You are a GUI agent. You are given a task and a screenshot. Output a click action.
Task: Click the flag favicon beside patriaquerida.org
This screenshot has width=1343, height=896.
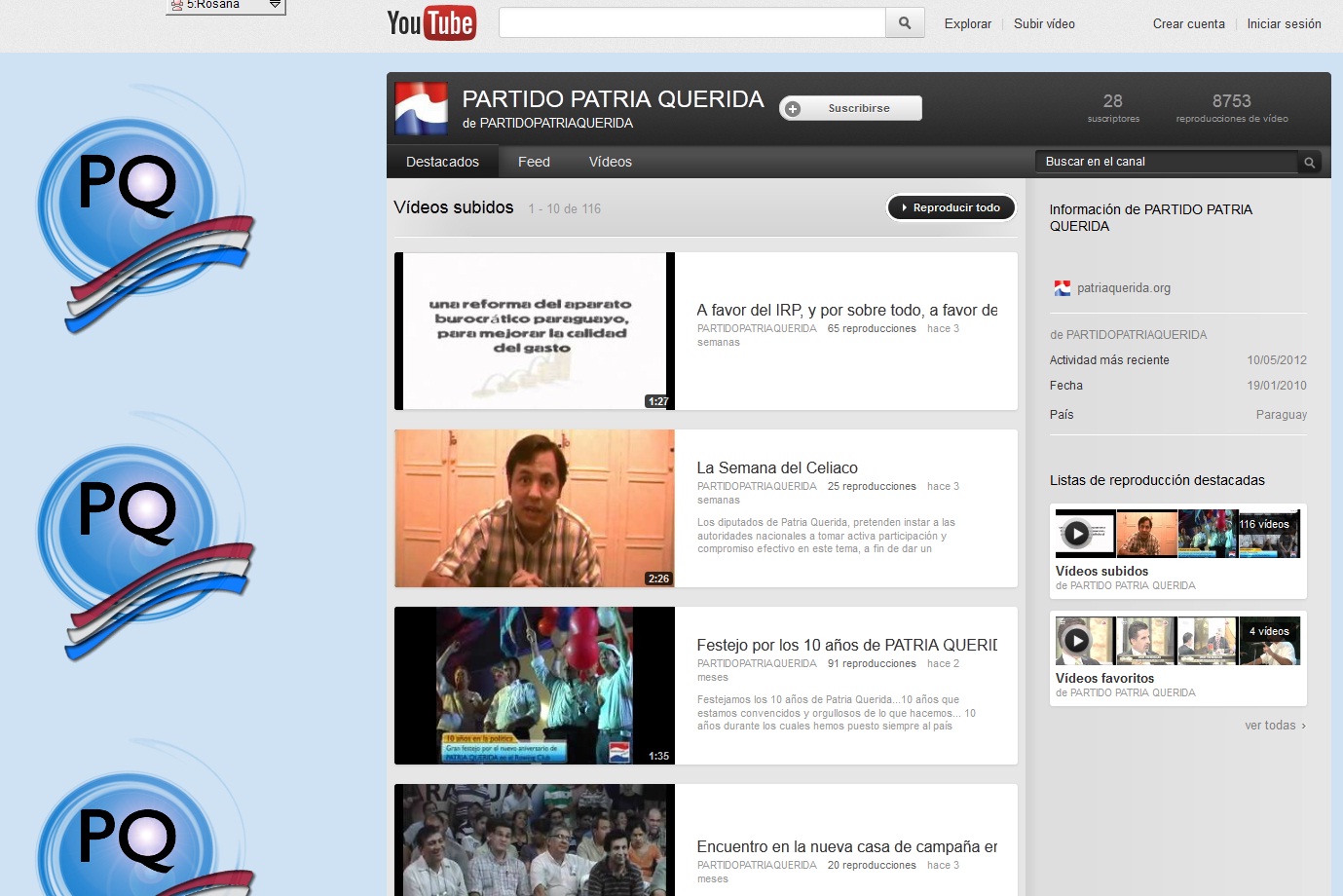coord(1062,288)
